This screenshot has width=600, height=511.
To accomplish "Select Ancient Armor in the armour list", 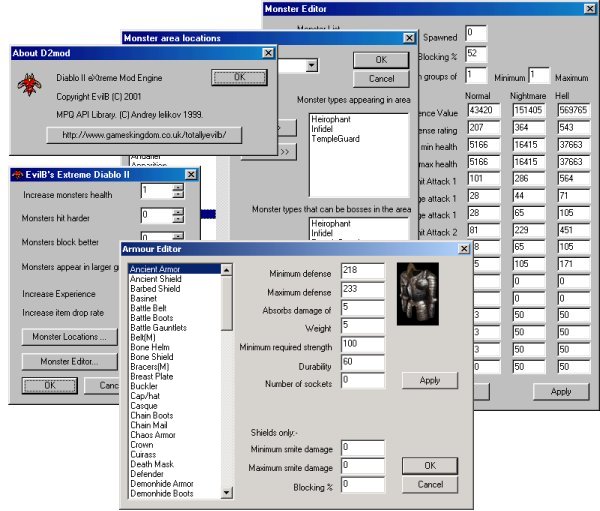I will pos(174,269).
